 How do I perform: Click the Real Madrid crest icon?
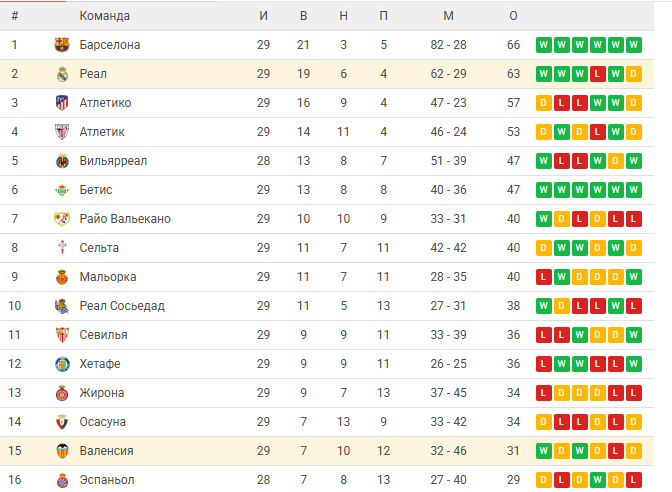click(62, 74)
